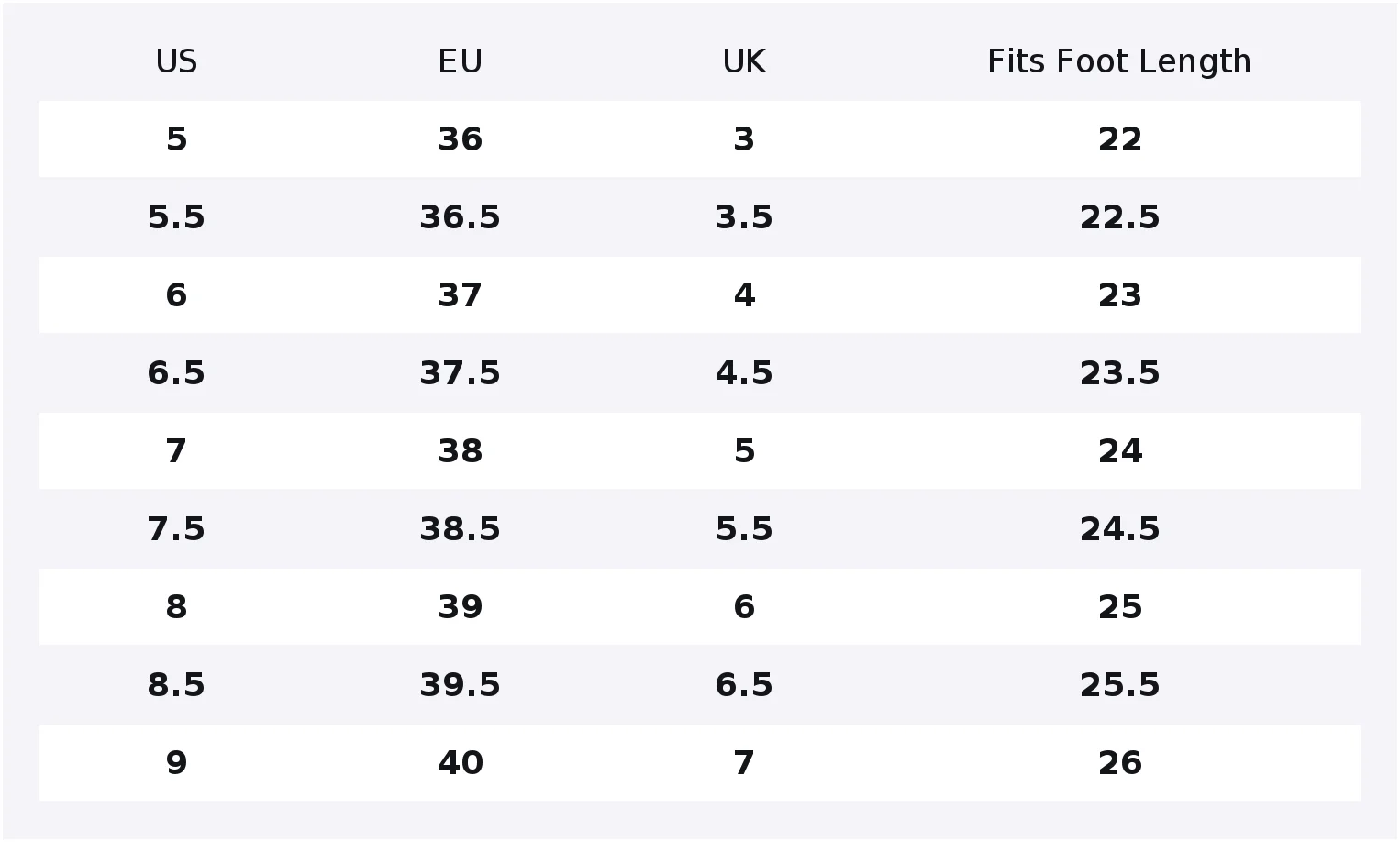
Task: Select UK size 3 cell
Action: tap(744, 139)
